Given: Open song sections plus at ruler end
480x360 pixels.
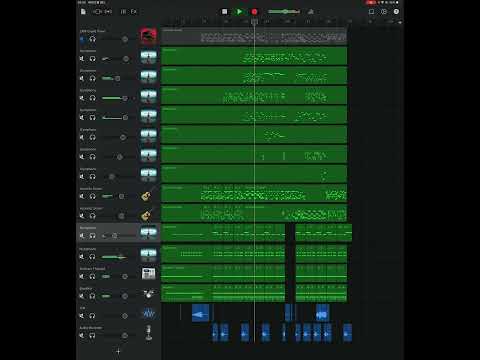Looking at the screenshot, I should tap(400, 22).
